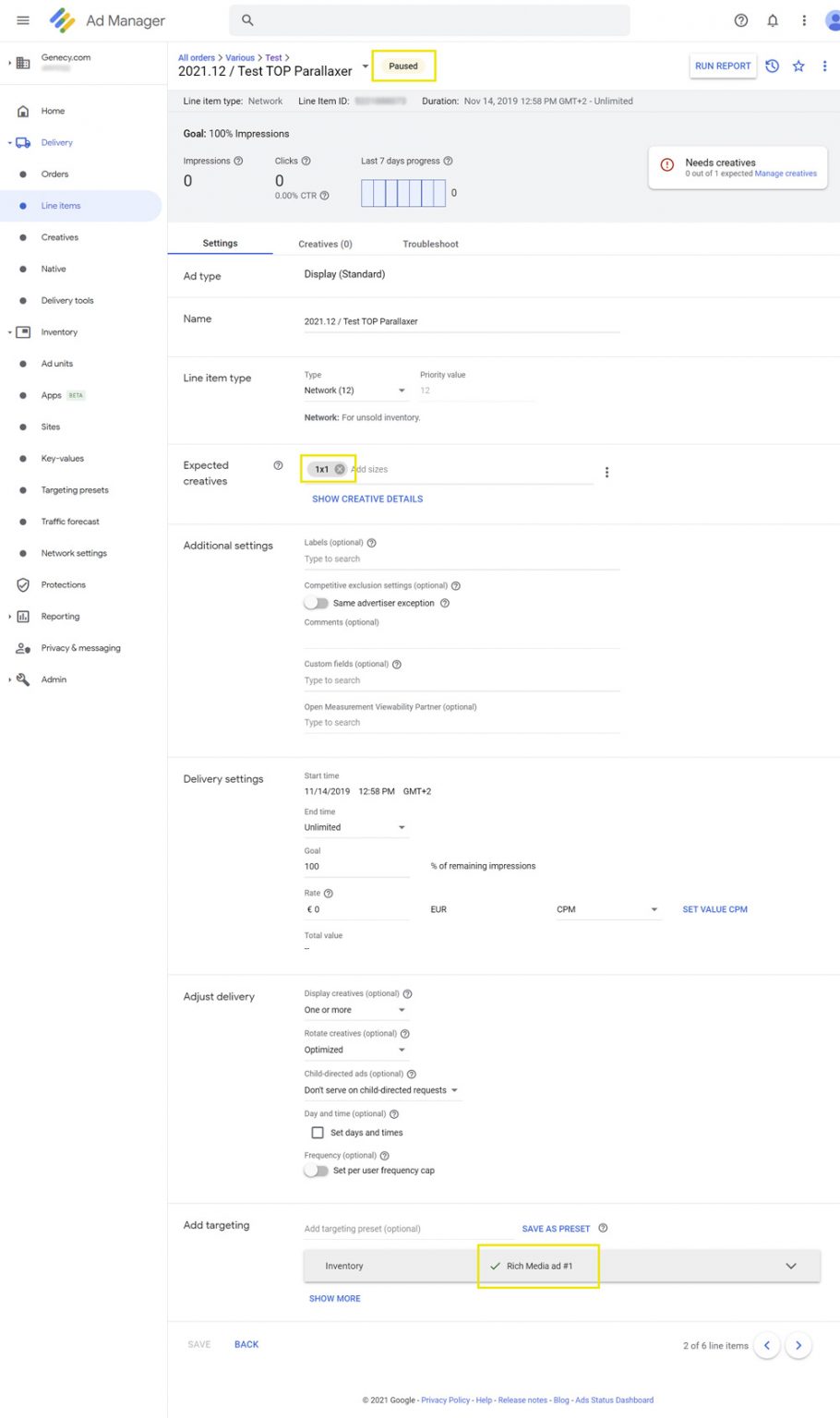840x1418 pixels.
Task: Star this line item as favorite
Action: click(x=798, y=66)
